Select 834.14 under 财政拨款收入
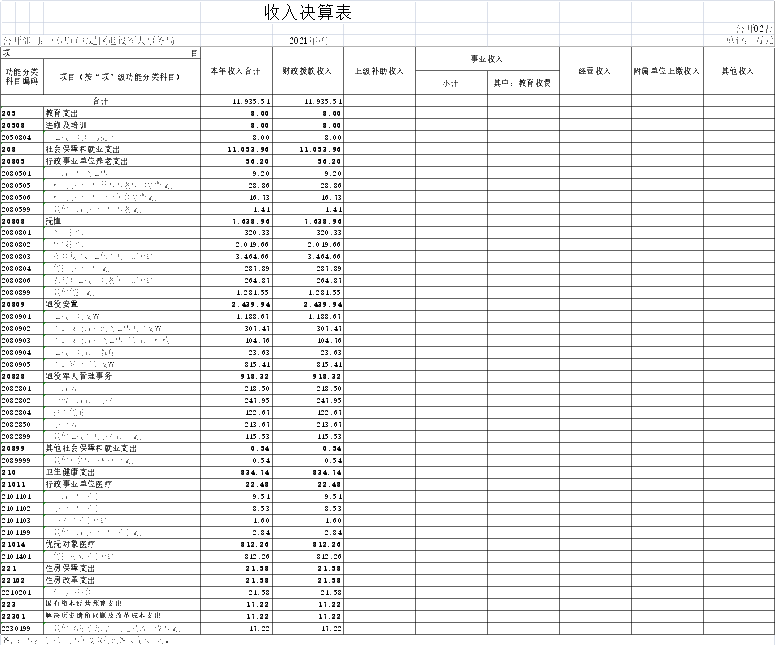 pyautogui.click(x=308, y=473)
